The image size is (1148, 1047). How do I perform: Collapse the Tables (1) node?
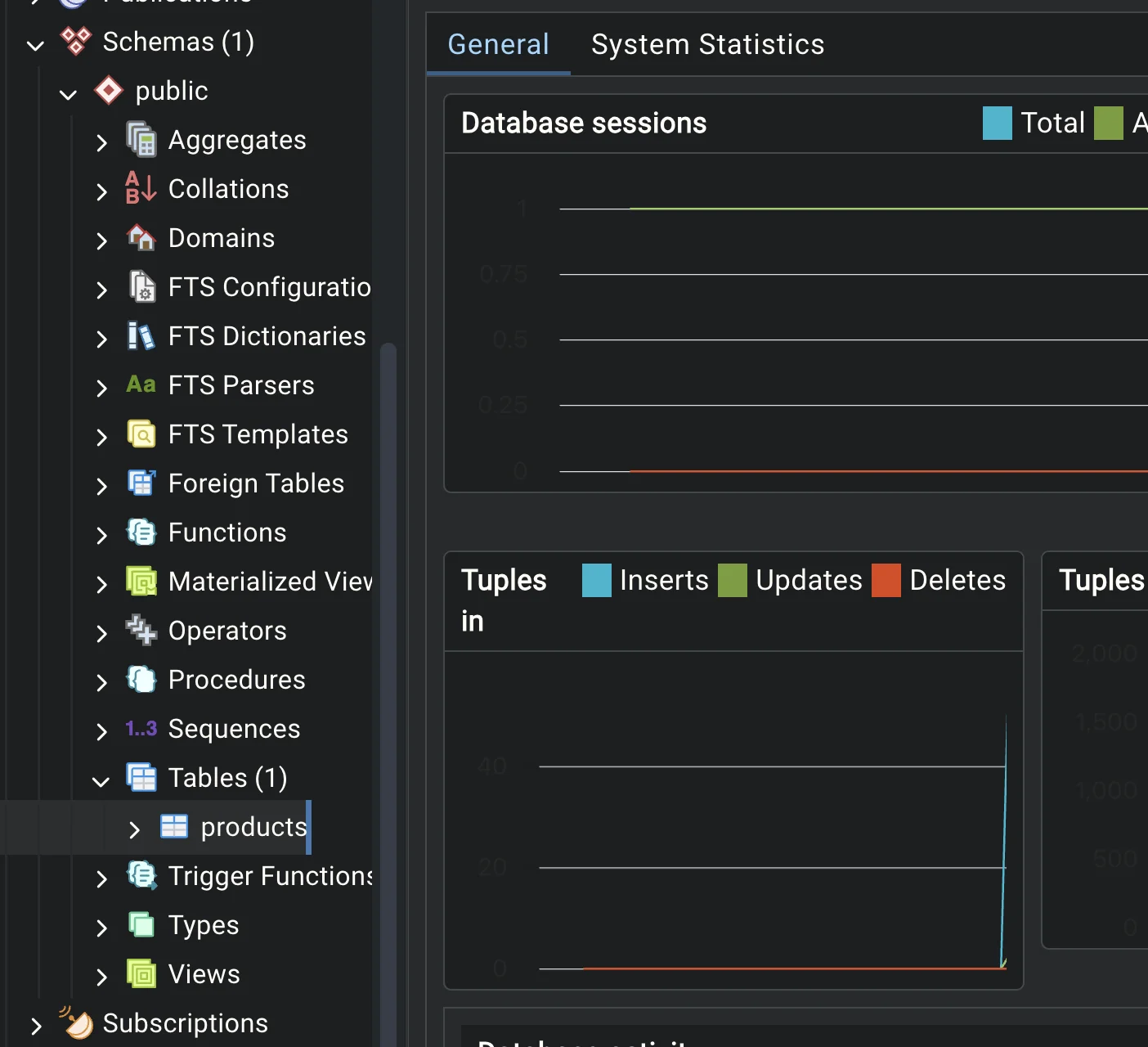point(101,780)
